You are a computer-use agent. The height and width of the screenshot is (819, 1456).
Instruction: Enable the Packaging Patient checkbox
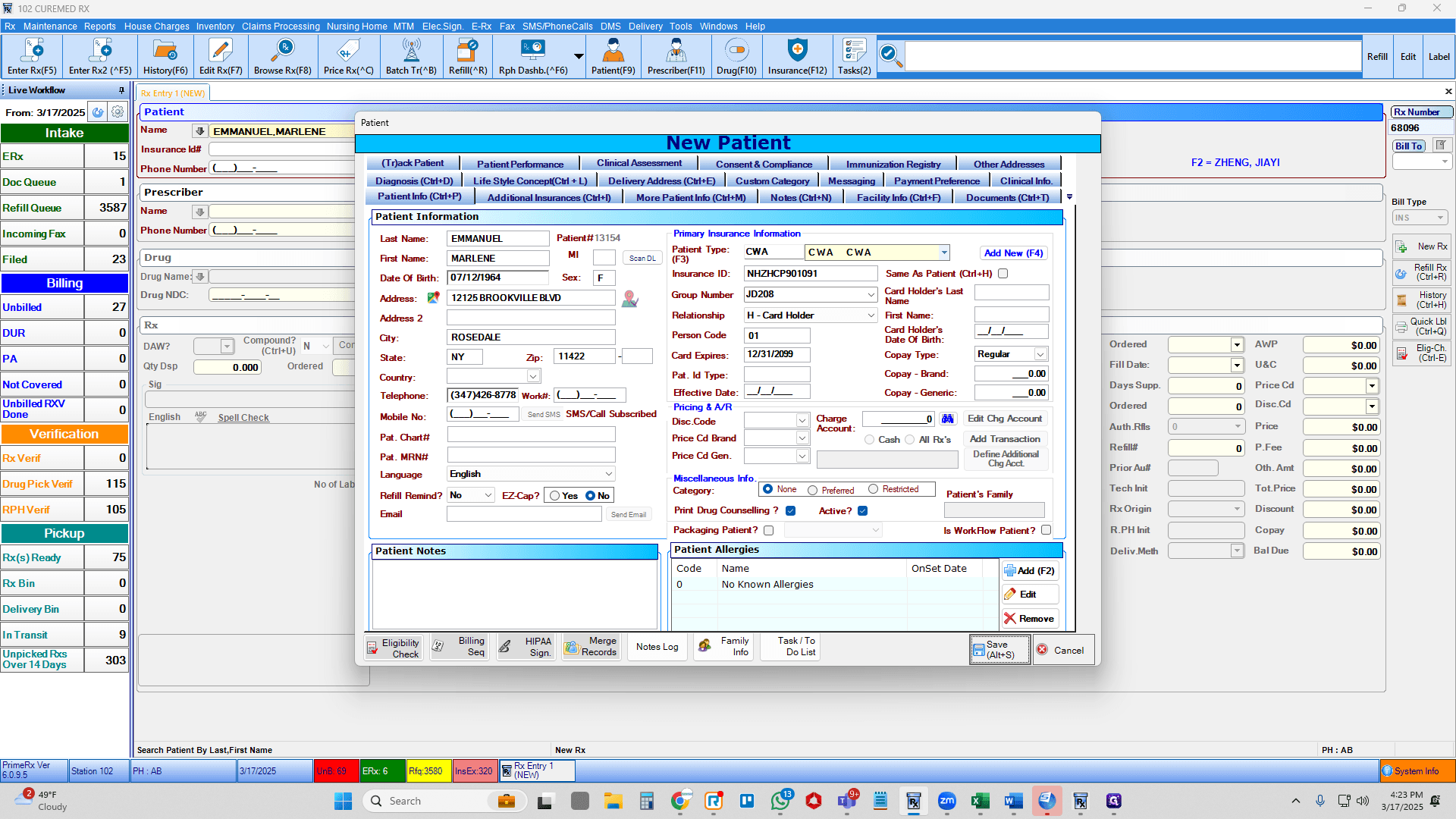(x=769, y=531)
